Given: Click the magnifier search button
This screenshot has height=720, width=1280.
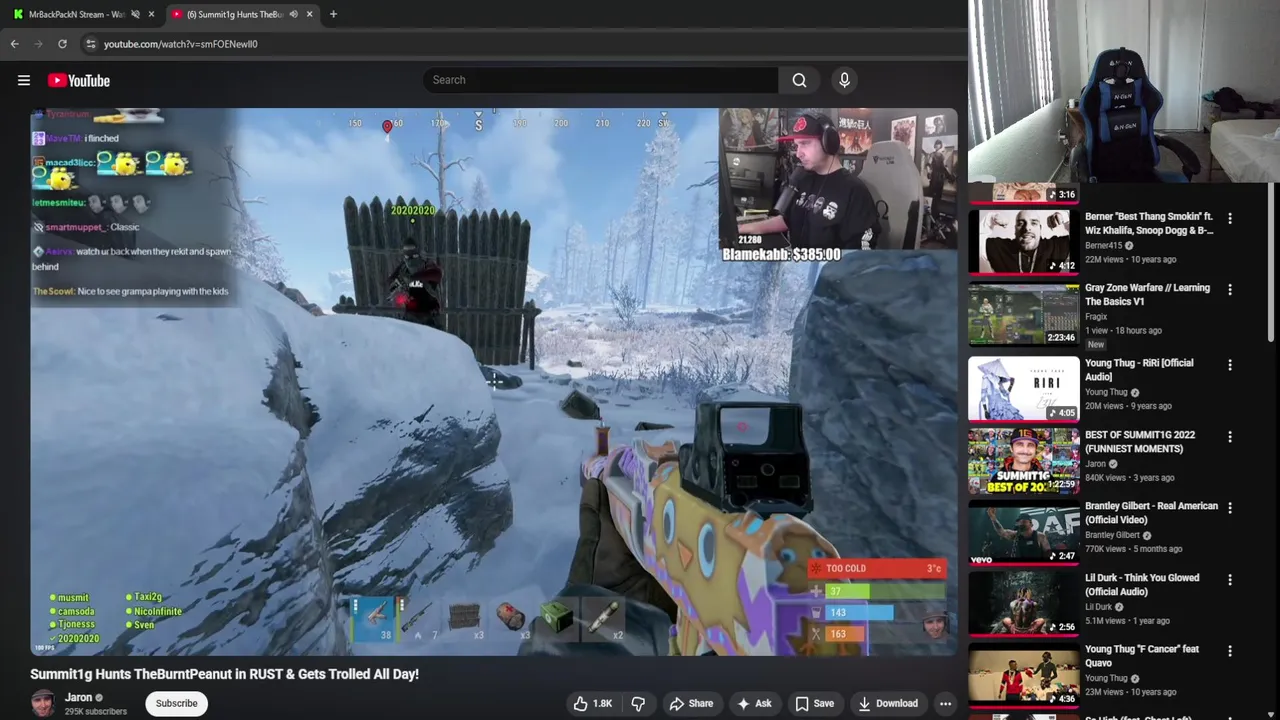Looking at the screenshot, I should pos(799,80).
